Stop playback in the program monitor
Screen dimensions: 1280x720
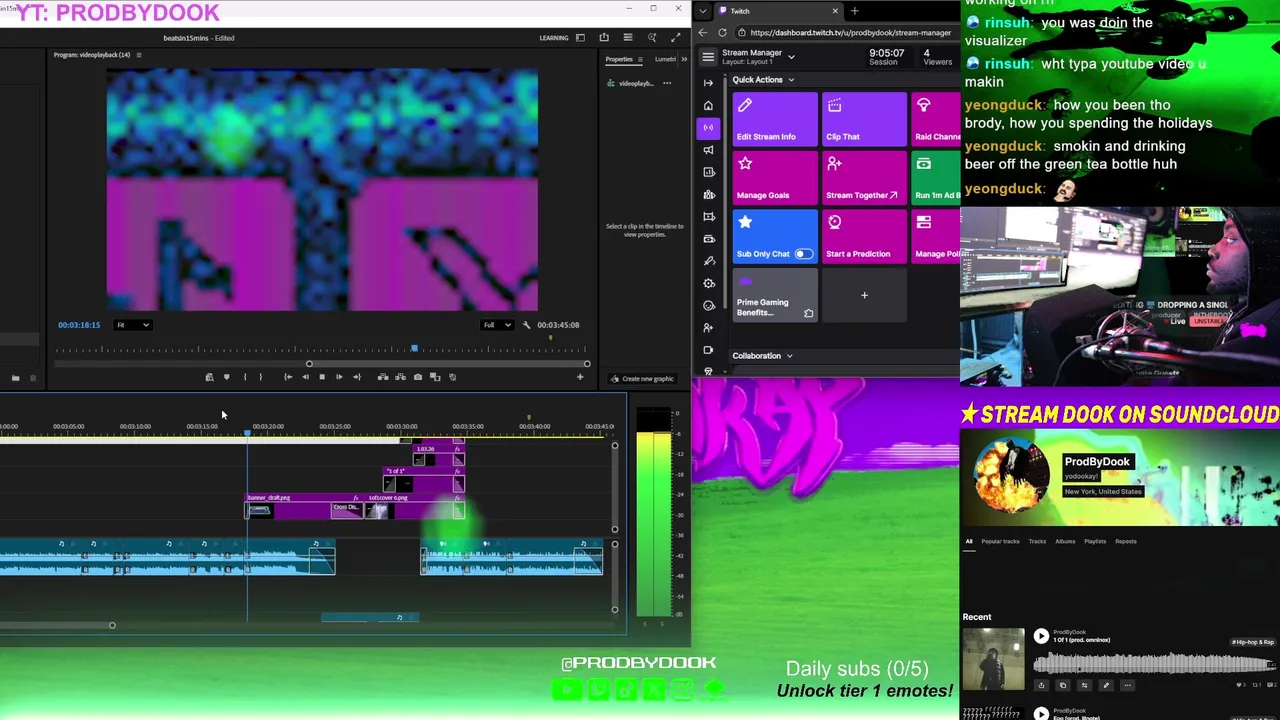[322, 377]
